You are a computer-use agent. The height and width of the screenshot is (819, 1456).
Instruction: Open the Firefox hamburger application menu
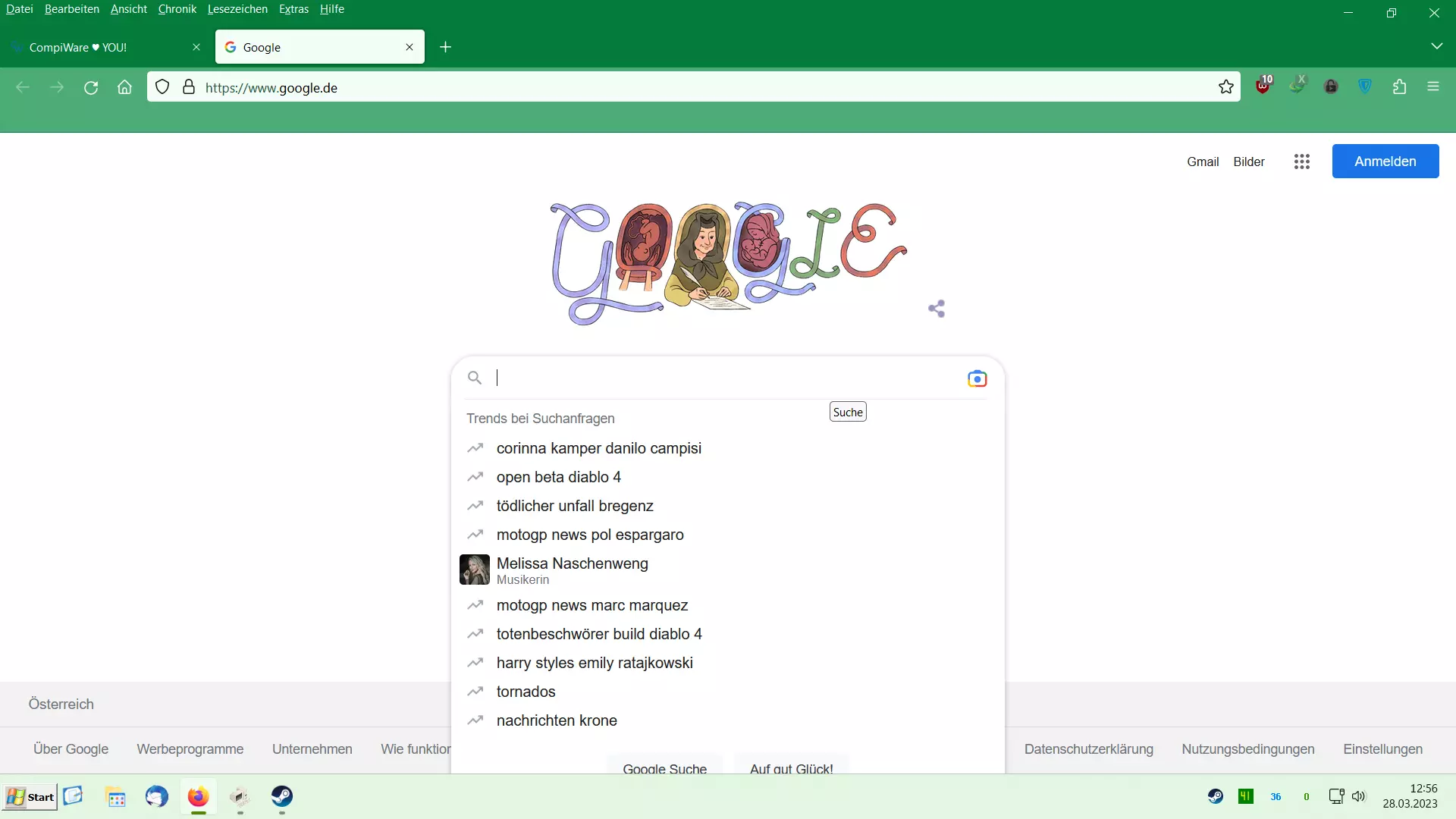1433,87
